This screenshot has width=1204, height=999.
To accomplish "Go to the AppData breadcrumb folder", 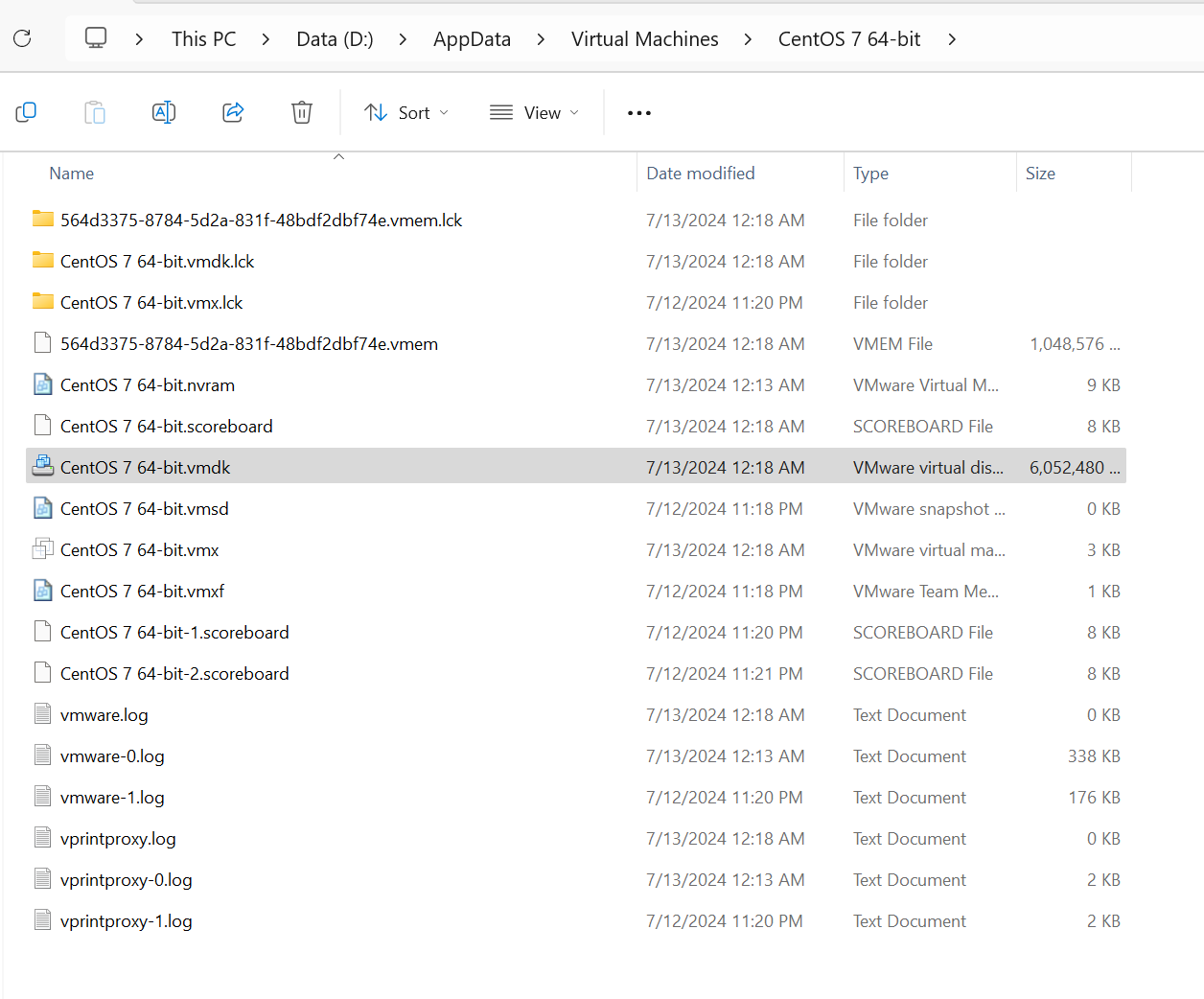I will click(472, 39).
